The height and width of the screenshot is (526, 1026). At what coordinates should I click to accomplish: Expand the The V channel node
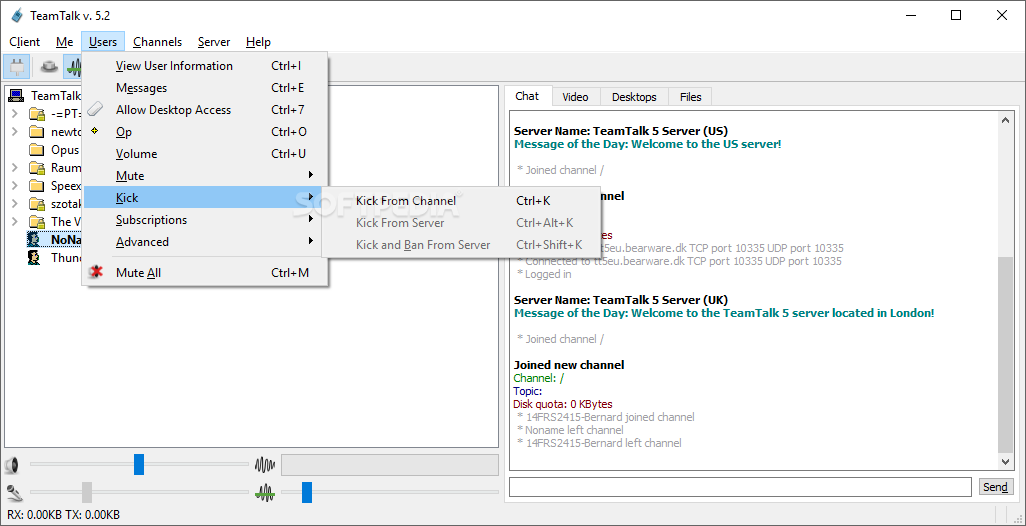click(14, 222)
